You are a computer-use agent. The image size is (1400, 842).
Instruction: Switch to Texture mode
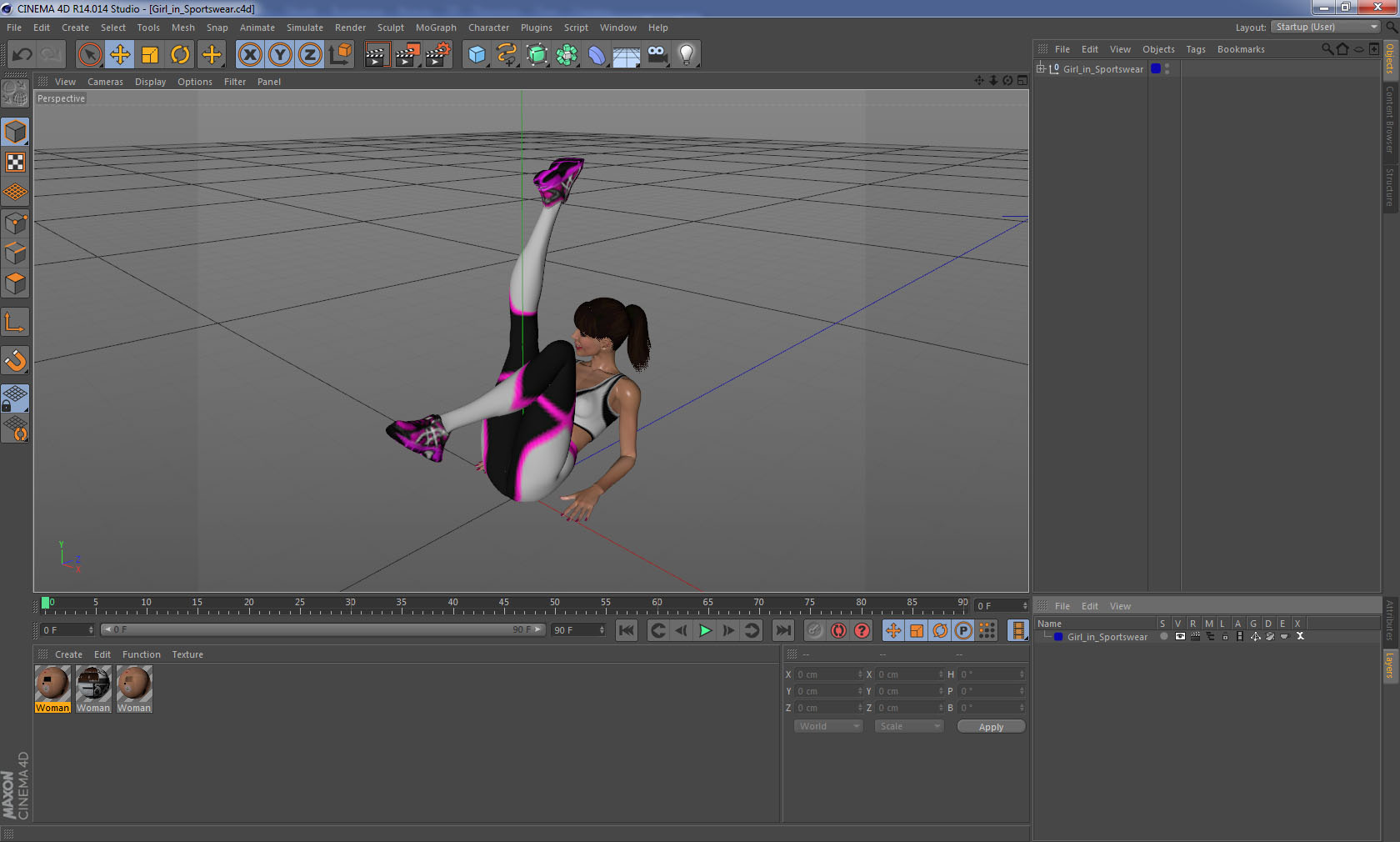(x=15, y=162)
